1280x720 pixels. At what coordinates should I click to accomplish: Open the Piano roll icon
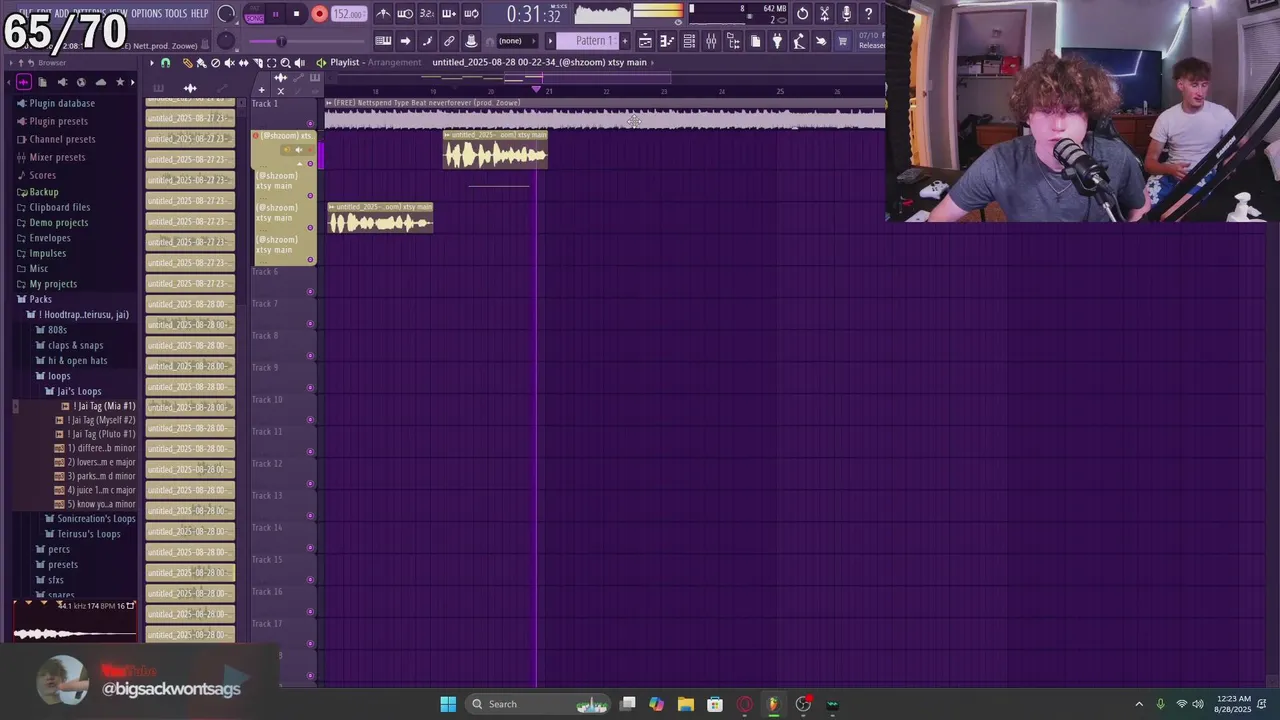(667, 41)
